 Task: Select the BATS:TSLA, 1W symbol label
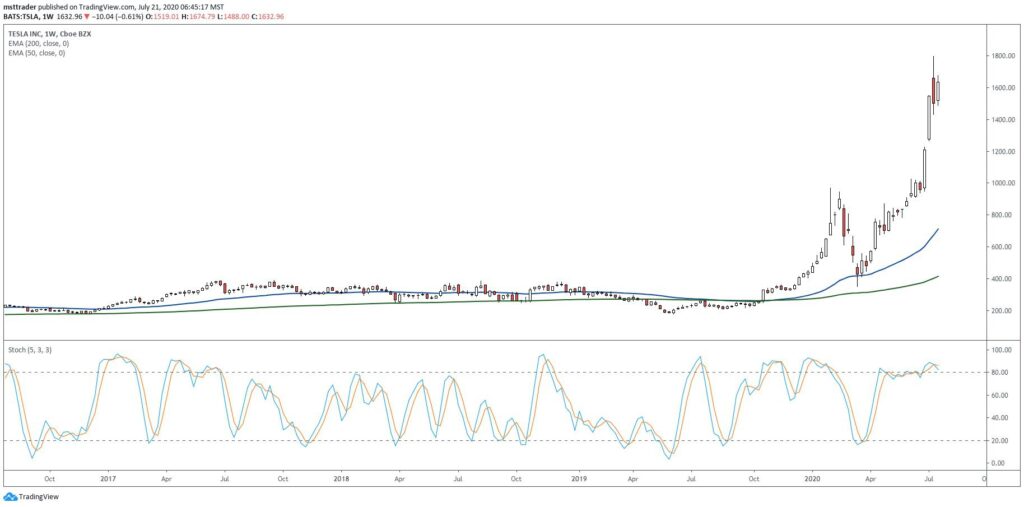[28, 16]
